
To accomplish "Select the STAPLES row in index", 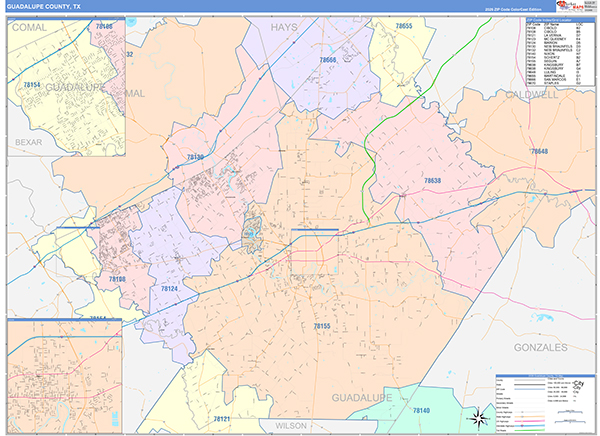I will click(x=554, y=83).
